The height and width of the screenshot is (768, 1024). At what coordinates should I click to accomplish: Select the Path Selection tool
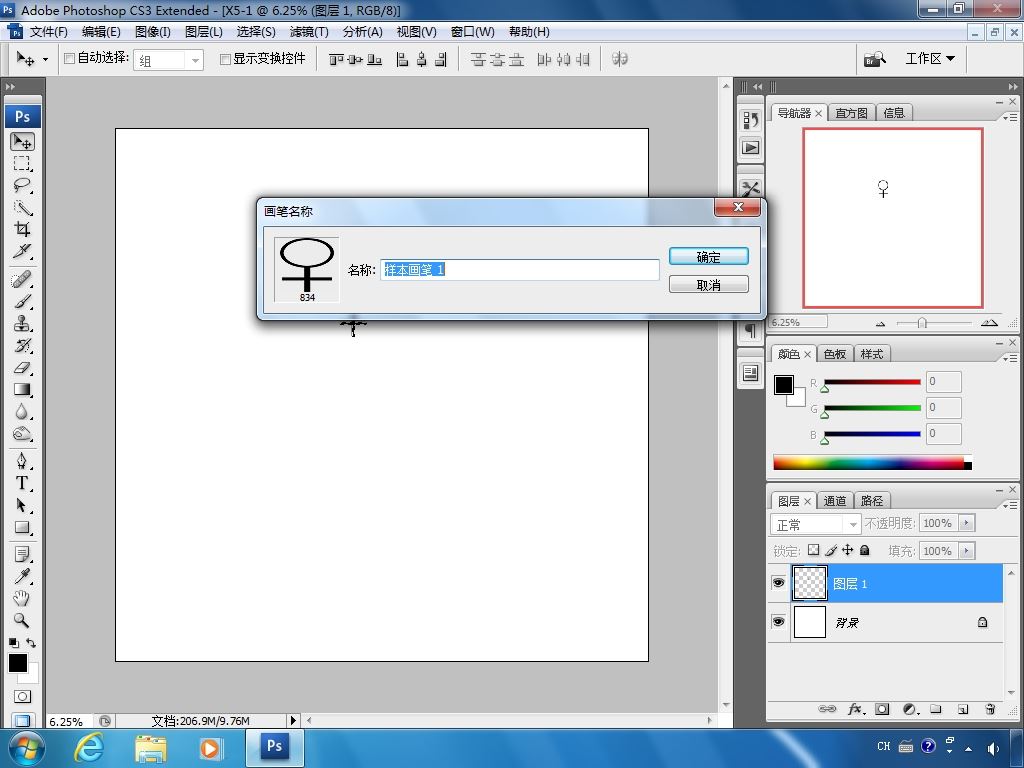click(x=22, y=505)
